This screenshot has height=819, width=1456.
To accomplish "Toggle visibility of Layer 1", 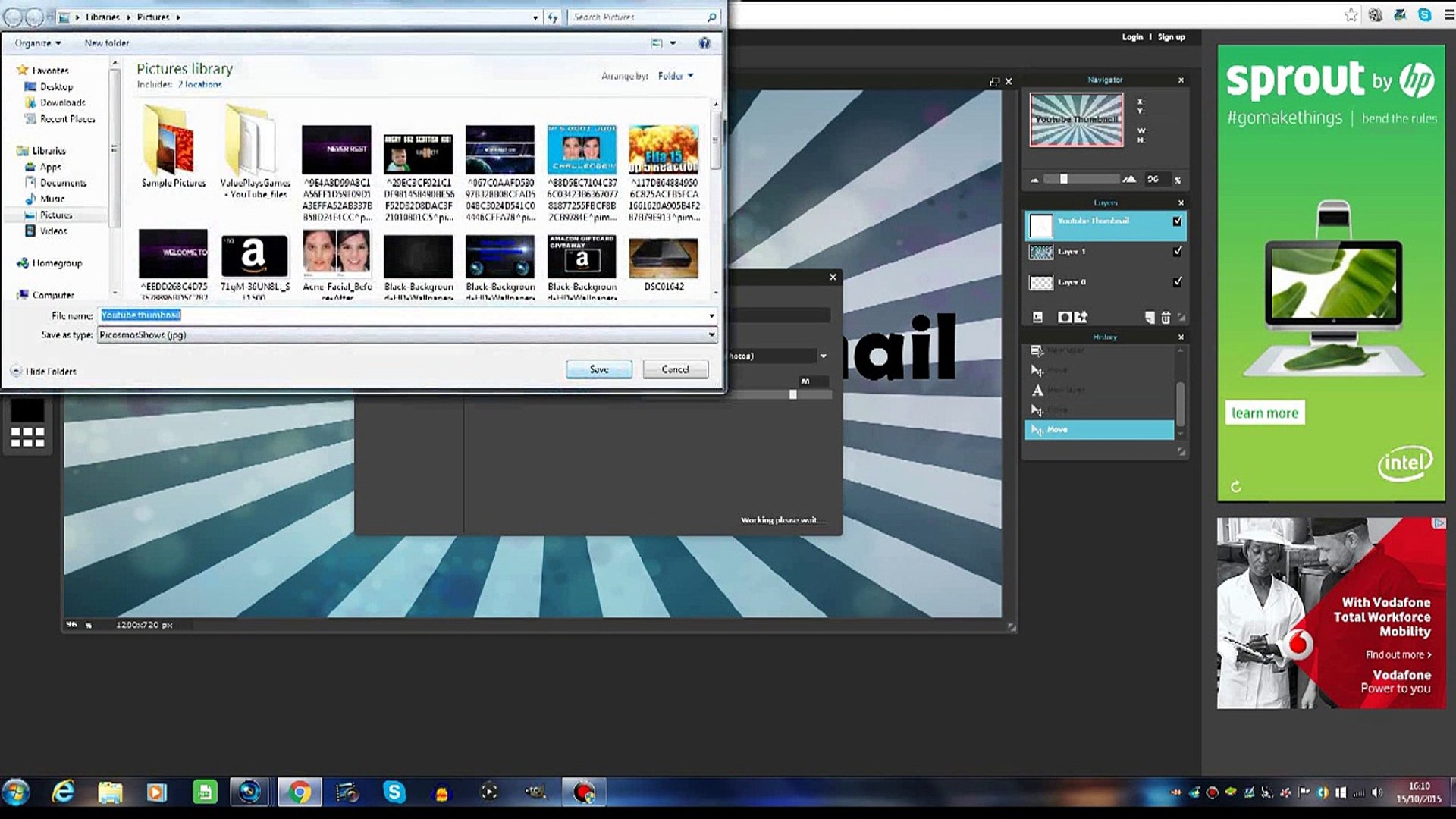I will pyautogui.click(x=1177, y=251).
